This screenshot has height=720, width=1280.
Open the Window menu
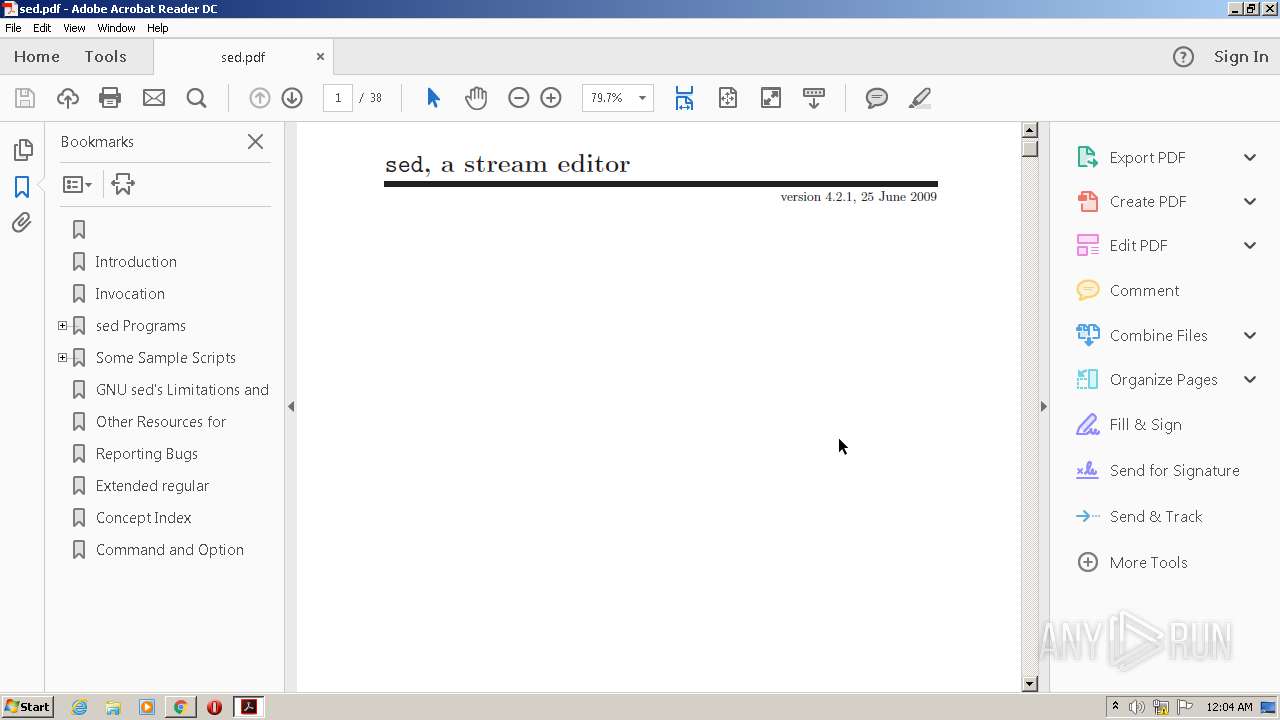[x=116, y=28]
